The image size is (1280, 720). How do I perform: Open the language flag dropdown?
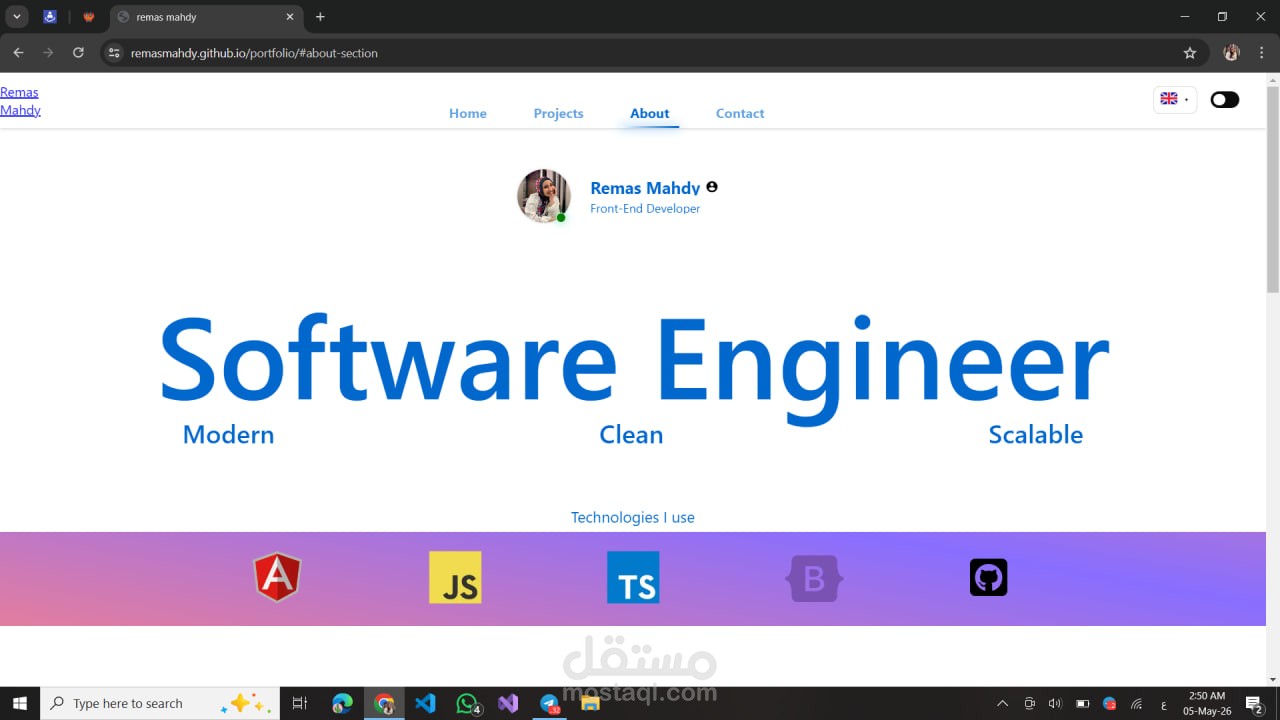(1174, 99)
